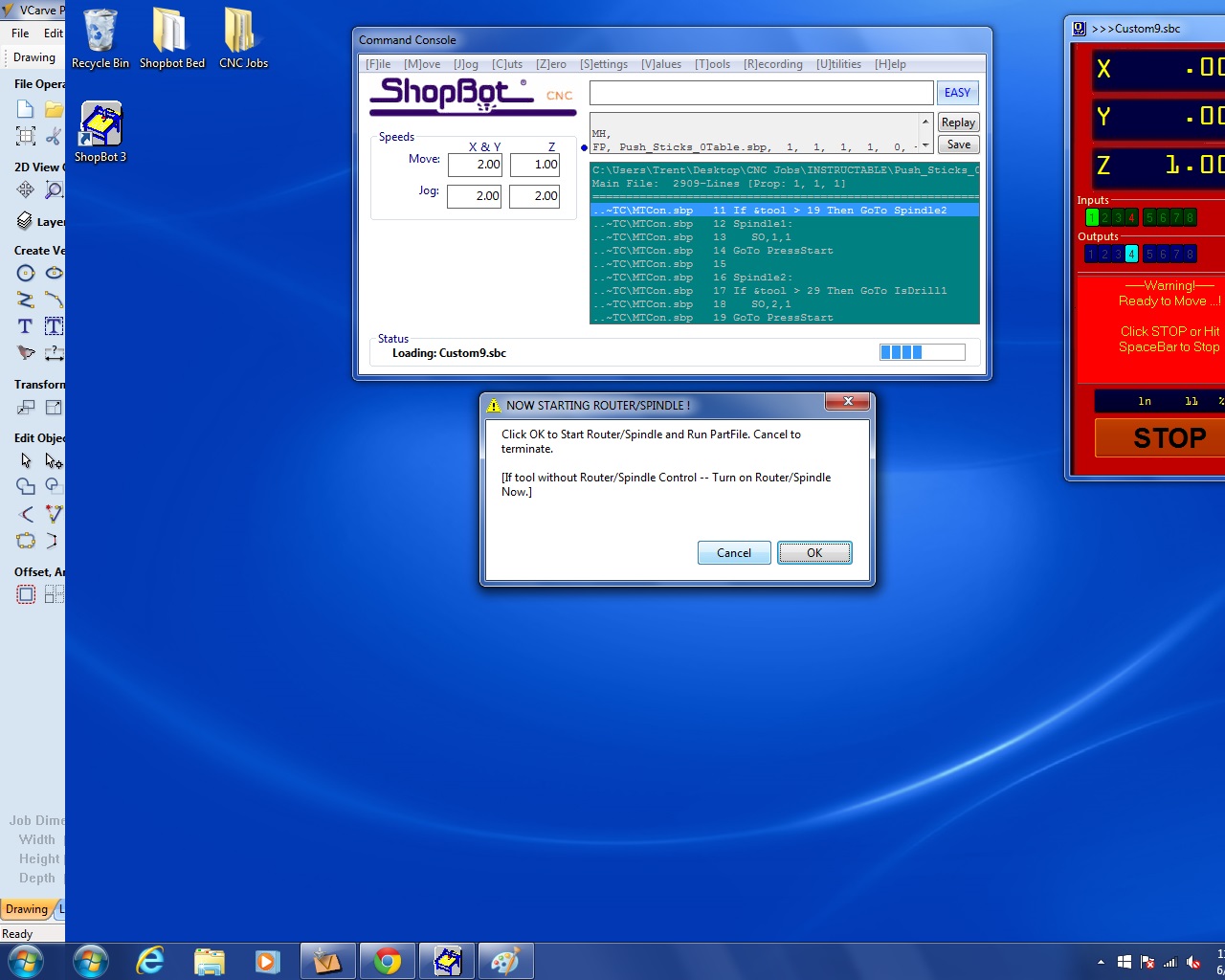Click the Job Setup icon in VCarve File Operations
The image size is (1225, 980).
(x=26, y=136)
